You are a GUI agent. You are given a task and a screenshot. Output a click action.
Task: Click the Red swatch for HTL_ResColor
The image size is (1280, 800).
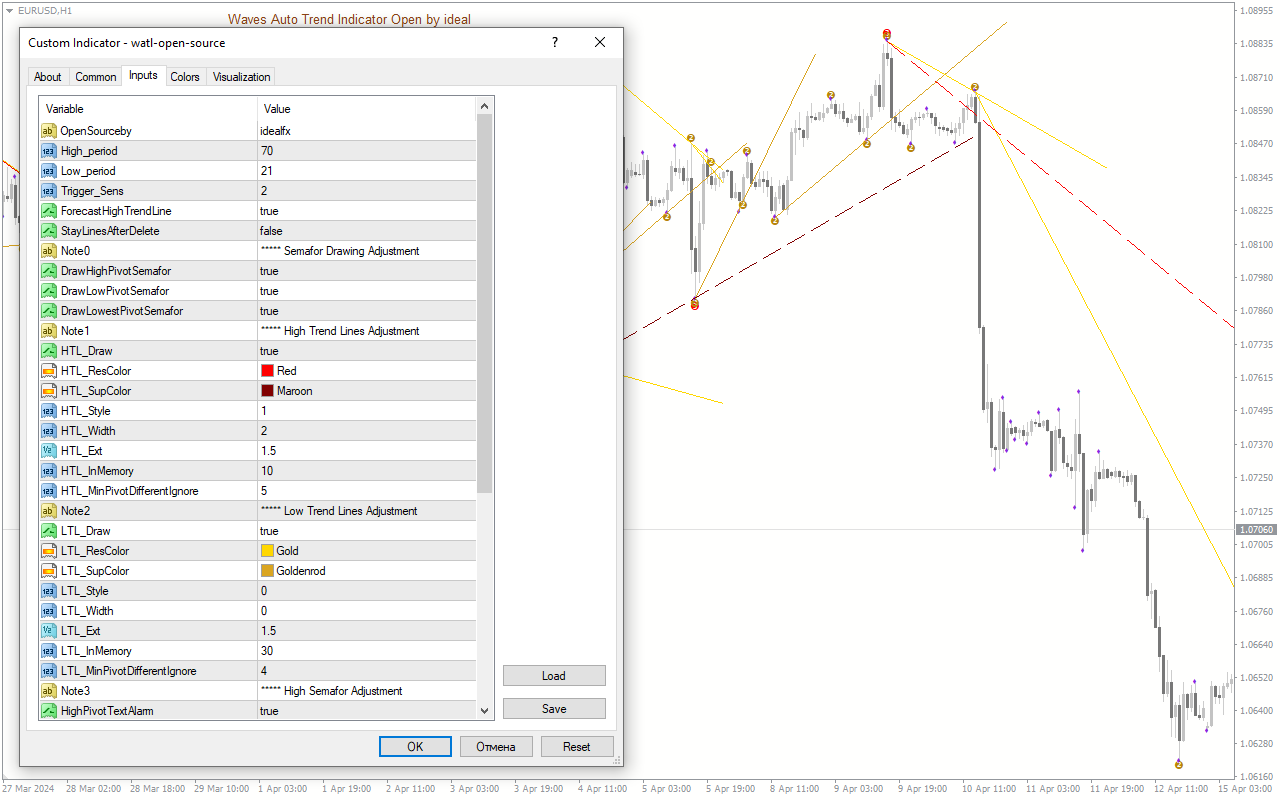pos(267,371)
